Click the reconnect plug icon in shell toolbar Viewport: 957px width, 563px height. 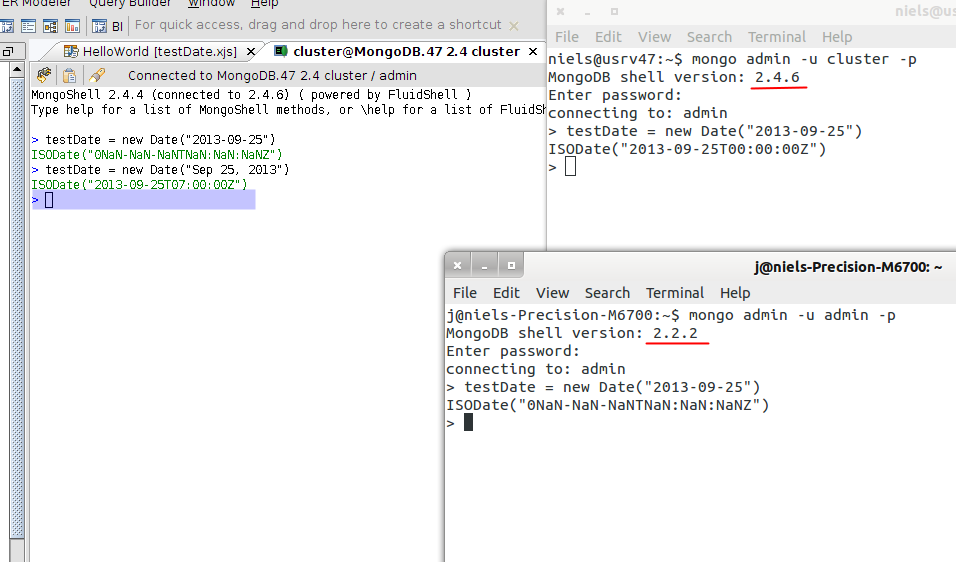(44, 75)
